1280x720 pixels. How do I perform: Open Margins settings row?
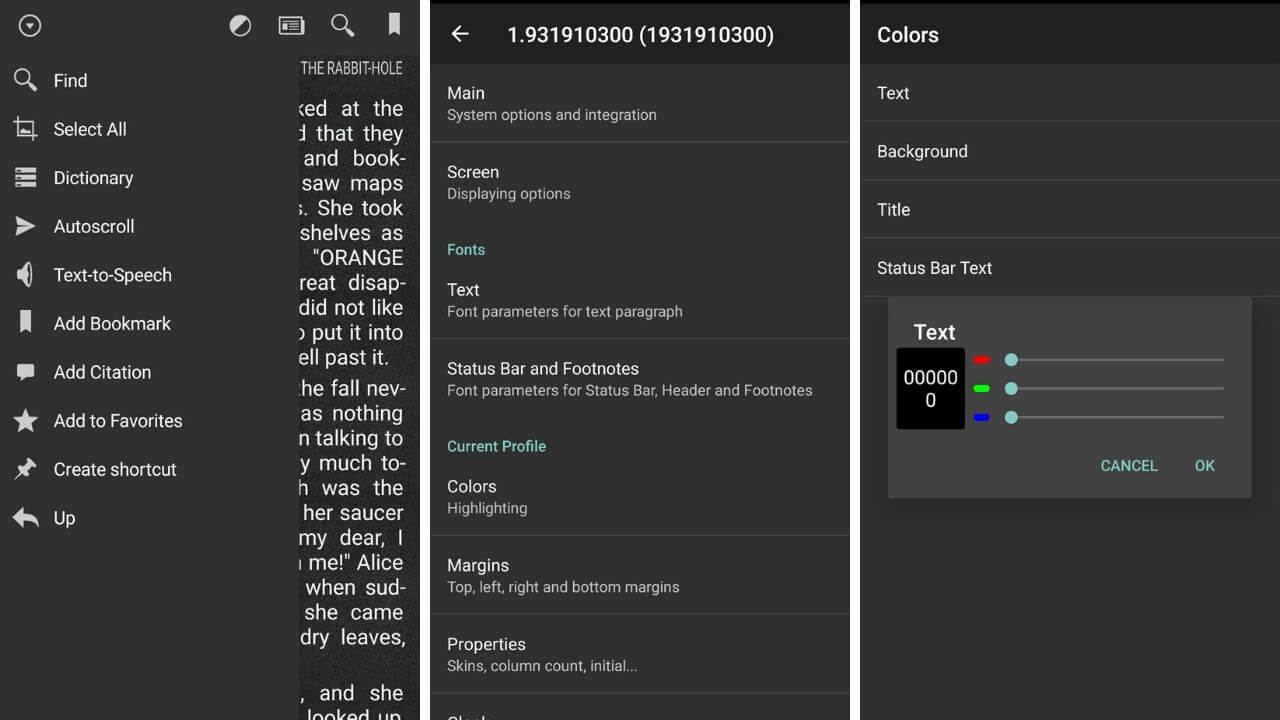640,575
